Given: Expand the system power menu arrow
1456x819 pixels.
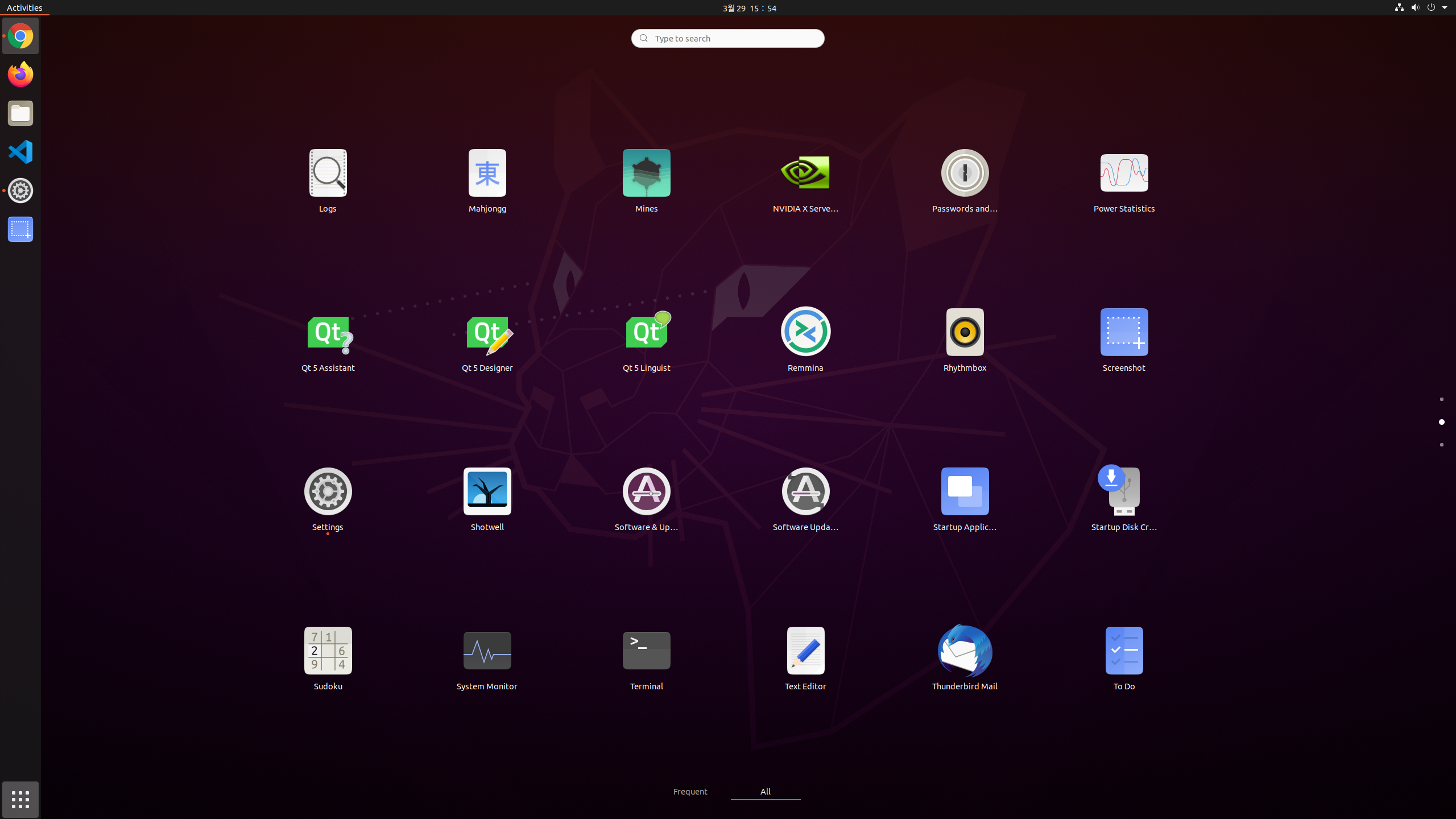Looking at the screenshot, I should pyautogui.click(x=1444, y=7).
